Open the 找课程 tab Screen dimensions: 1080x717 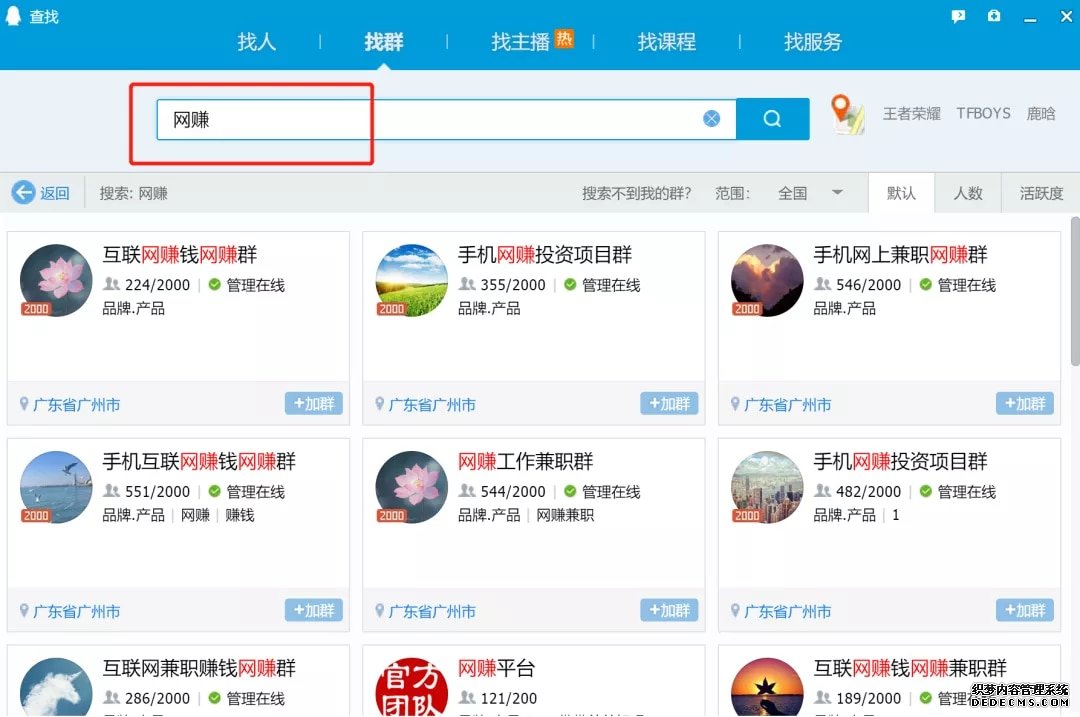(x=666, y=42)
